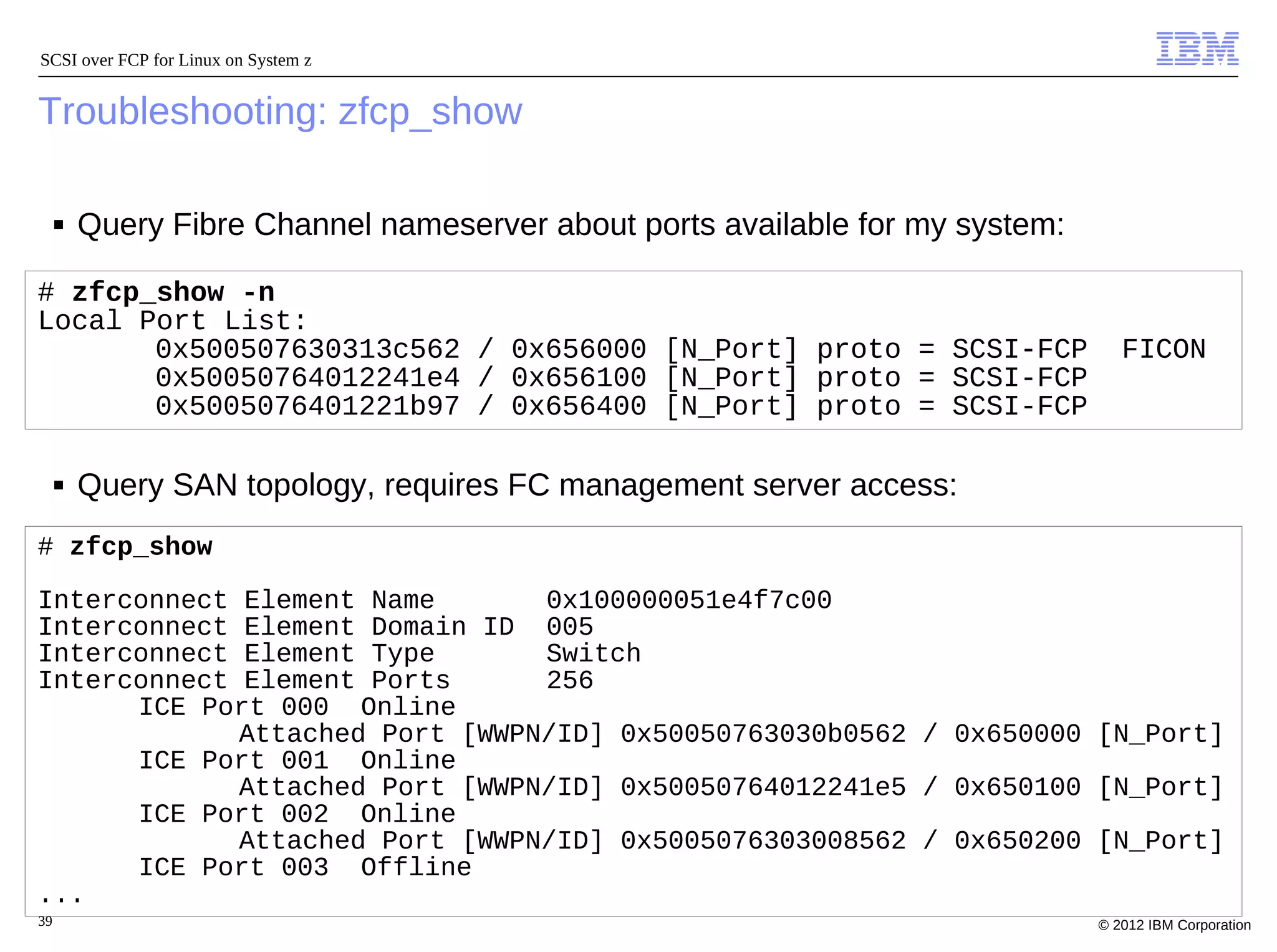Click line 'ICE Port 001 Online'

coord(297,761)
